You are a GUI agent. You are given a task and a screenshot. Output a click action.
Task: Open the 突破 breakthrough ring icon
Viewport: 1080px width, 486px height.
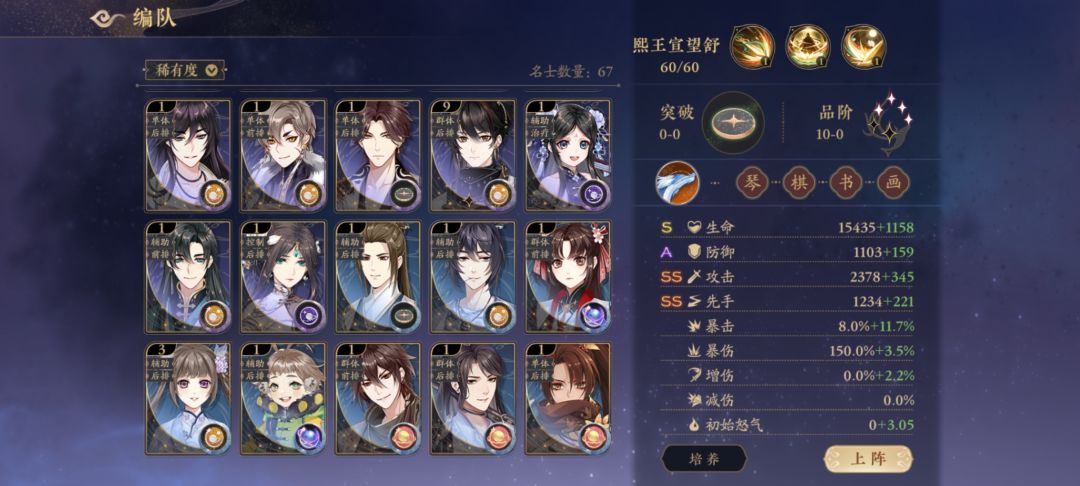coord(733,123)
